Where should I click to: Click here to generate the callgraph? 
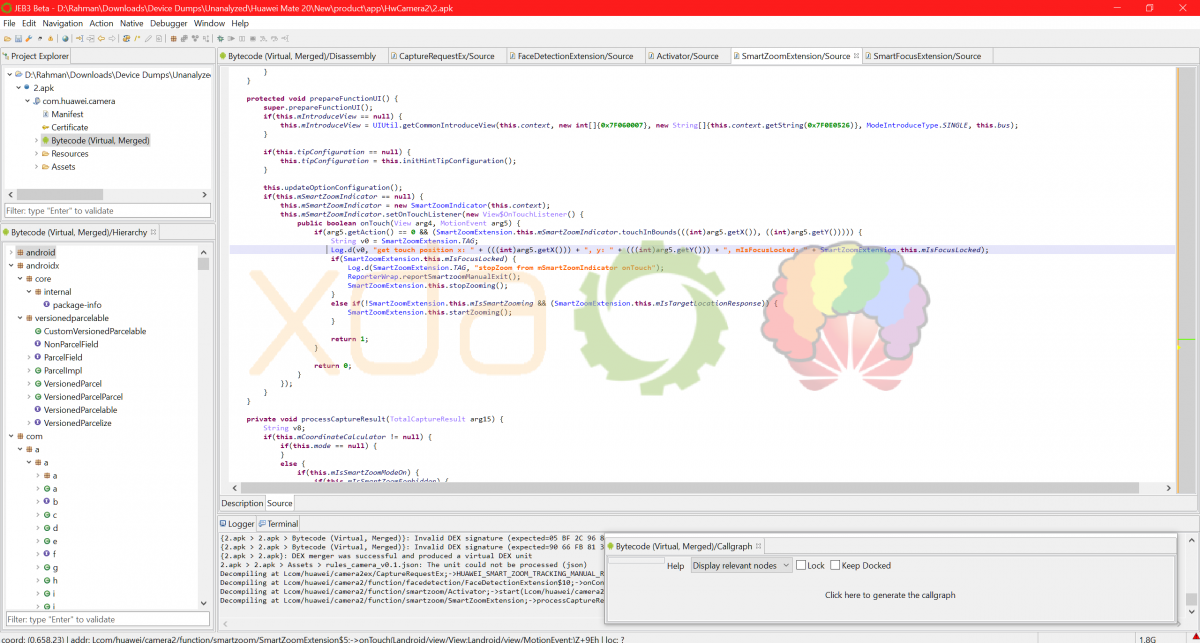tap(890, 595)
